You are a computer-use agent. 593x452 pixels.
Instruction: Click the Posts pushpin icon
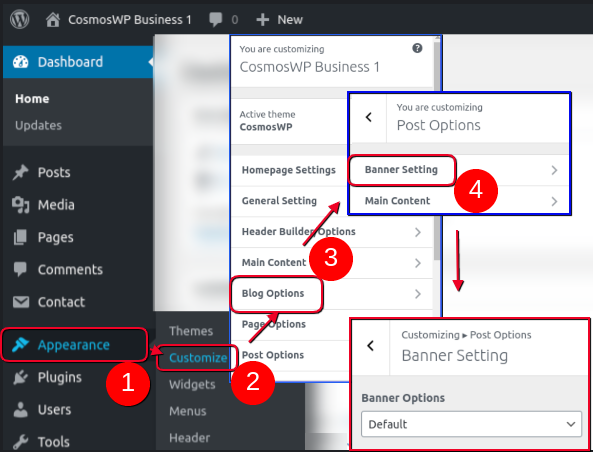[20, 172]
